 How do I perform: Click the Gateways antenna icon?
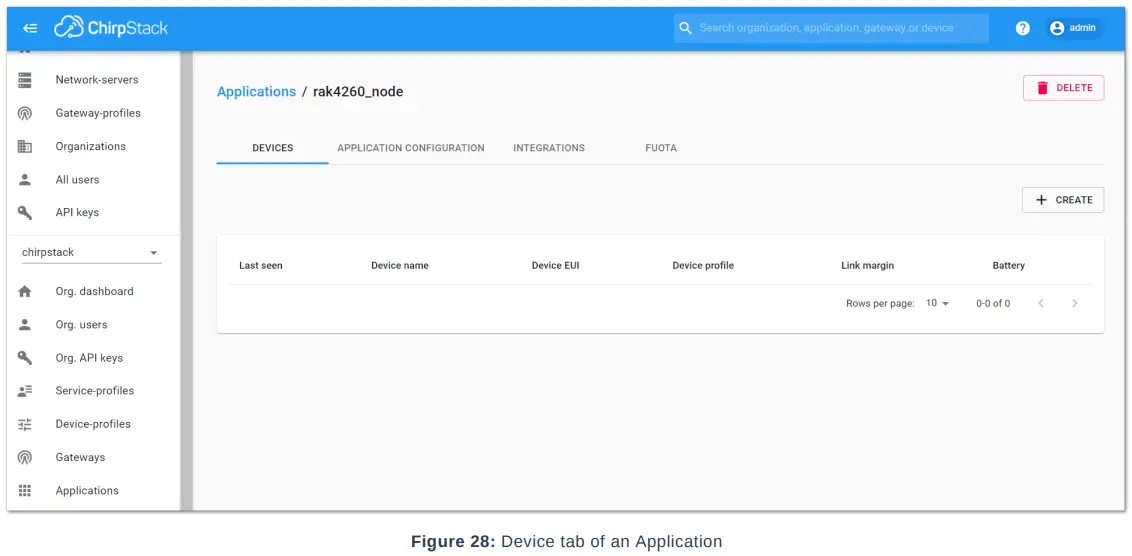(x=25, y=457)
